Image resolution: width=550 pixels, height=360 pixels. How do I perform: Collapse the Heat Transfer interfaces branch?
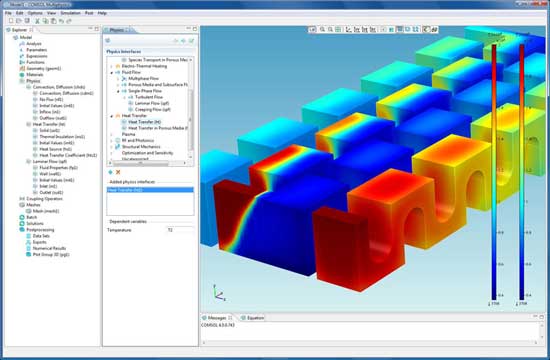tap(112, 116)
